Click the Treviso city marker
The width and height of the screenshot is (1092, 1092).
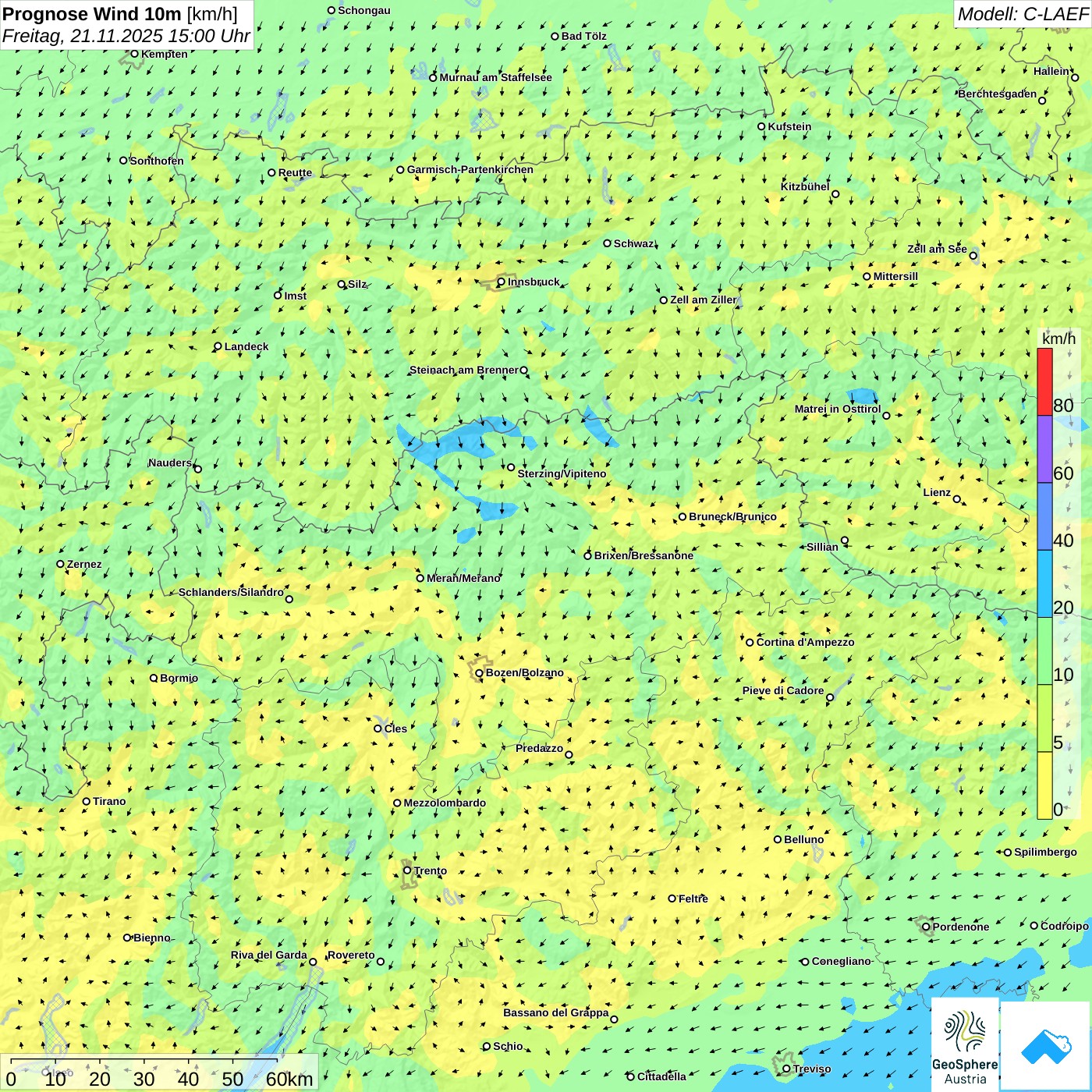click(786, 1069)
